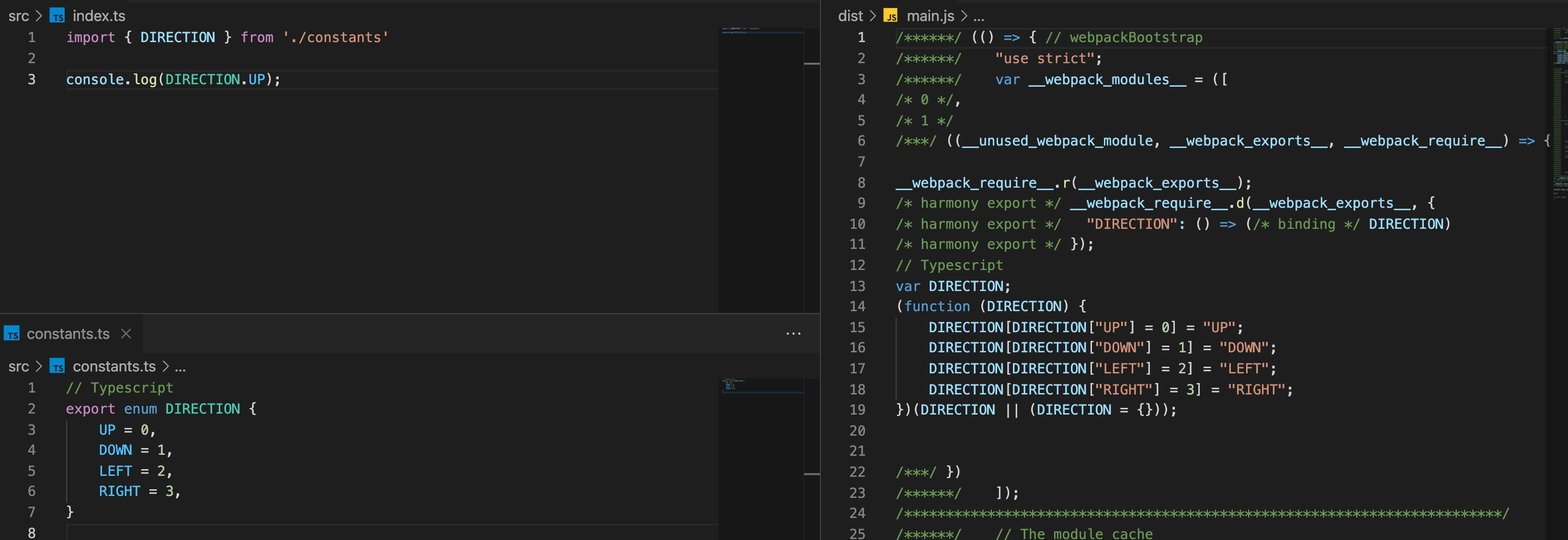Open the '...' breadcrumb dropdown after main.js
This screenshot has height=540, width=1568.
977,15
